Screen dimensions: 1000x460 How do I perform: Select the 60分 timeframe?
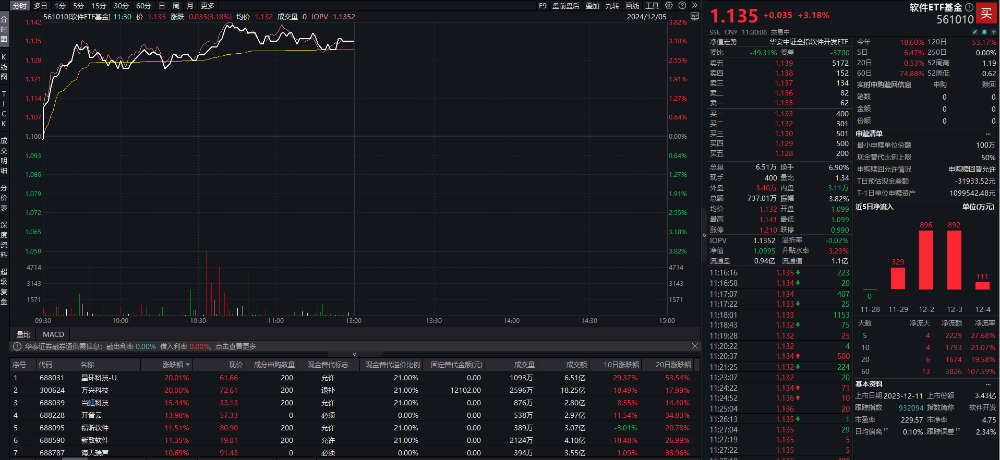coord(143,5)
